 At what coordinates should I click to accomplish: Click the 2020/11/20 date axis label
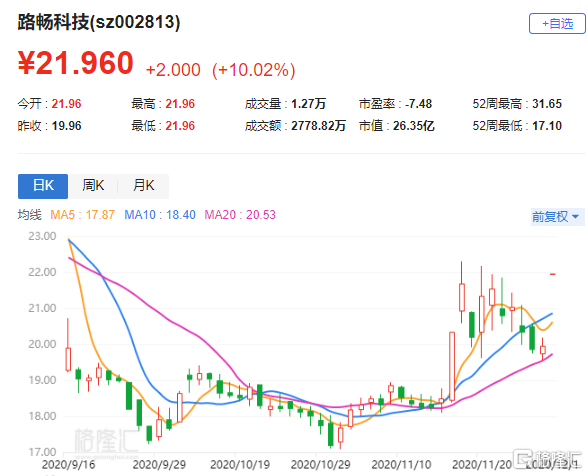pyautogui.click(x=482, y=465)
